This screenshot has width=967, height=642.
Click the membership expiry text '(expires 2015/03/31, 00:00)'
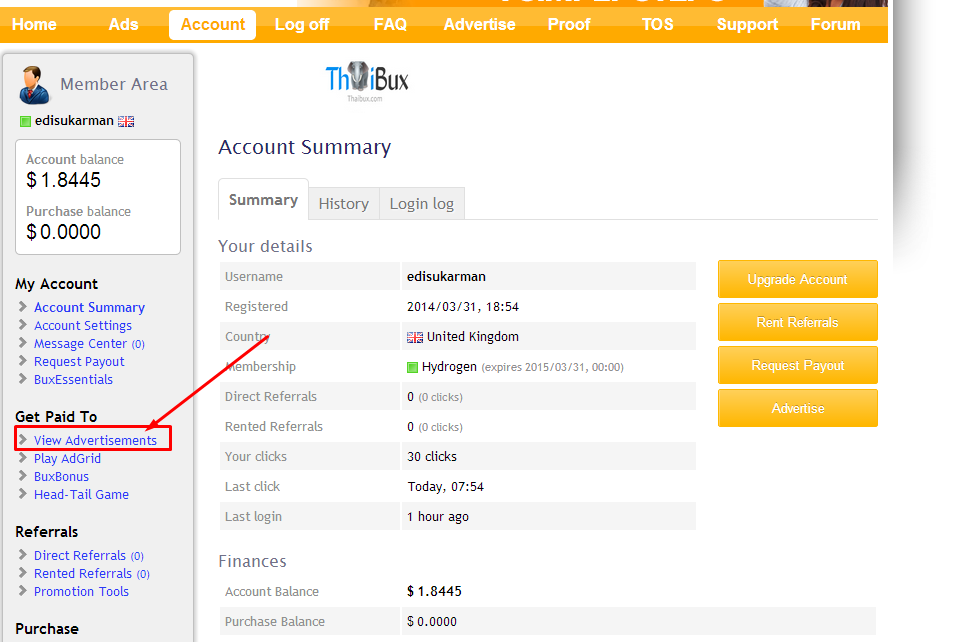point(553,368)
